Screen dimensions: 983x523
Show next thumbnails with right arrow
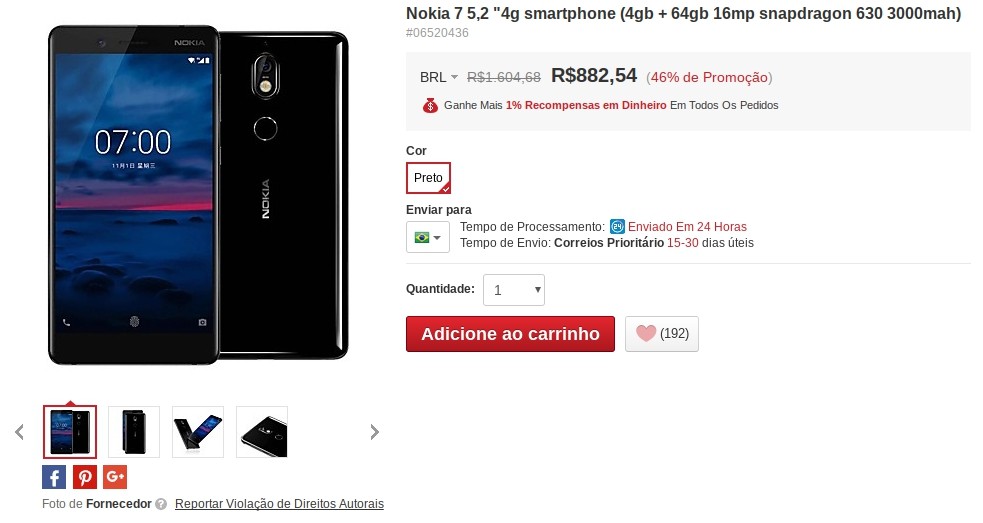coord(374,432)
